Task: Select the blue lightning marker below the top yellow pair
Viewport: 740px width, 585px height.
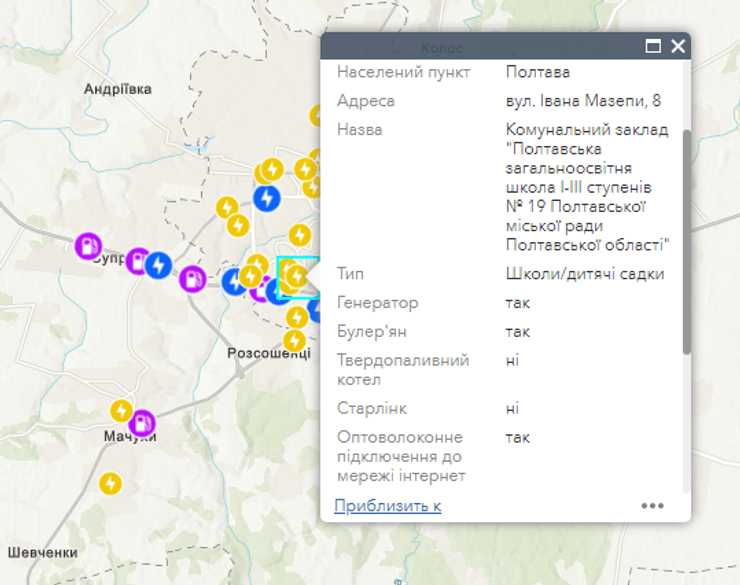Action: (267, 198)
